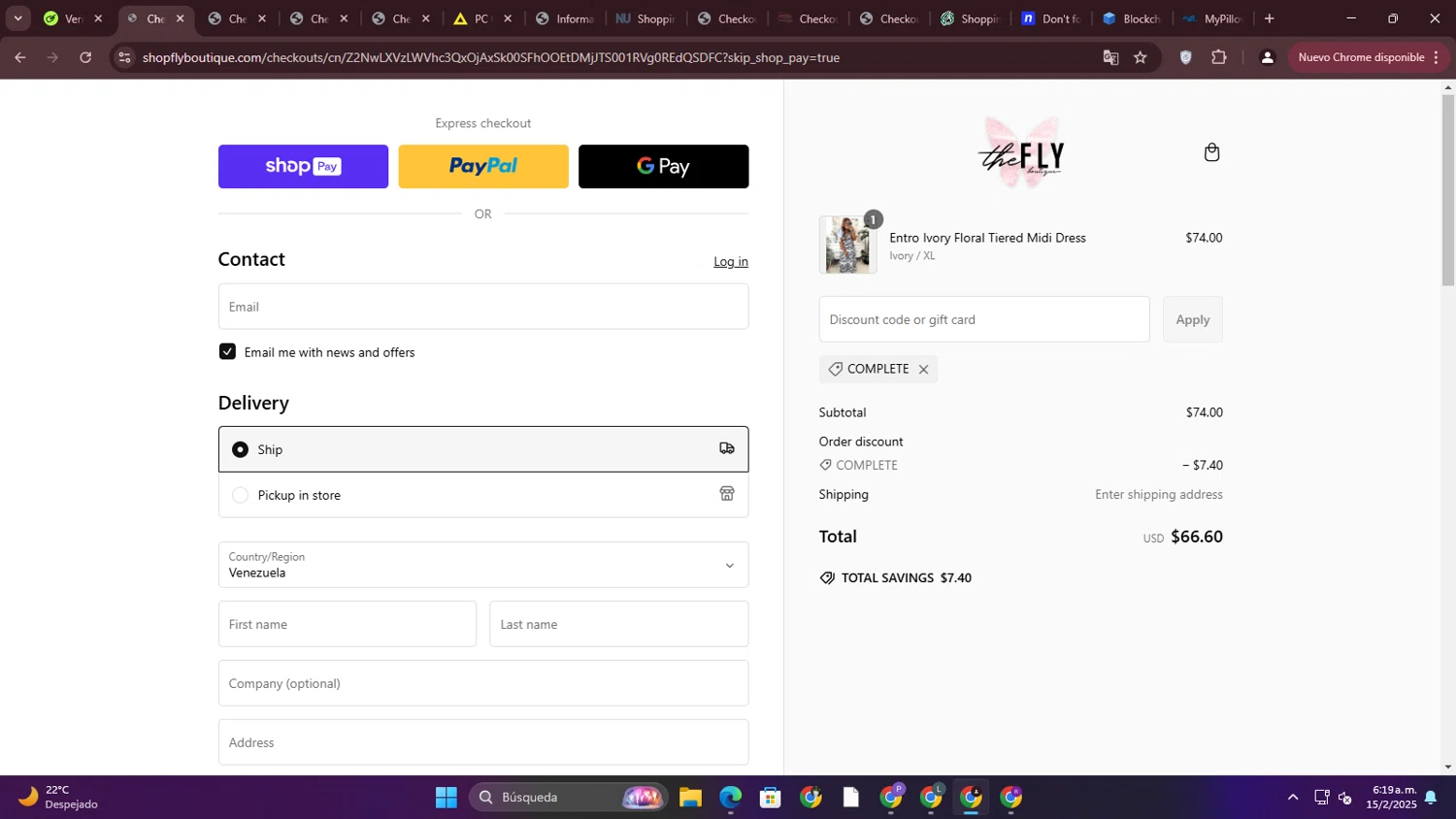
Task: Switch to the NU Shopping tab
Action: click(645, 18)
